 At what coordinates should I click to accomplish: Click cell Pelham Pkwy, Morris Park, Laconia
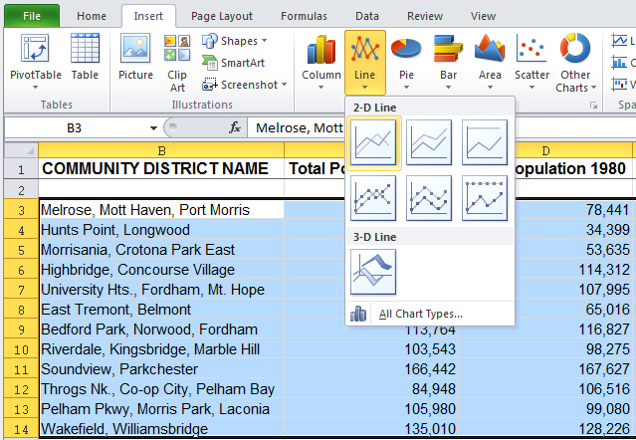[161, 409]
